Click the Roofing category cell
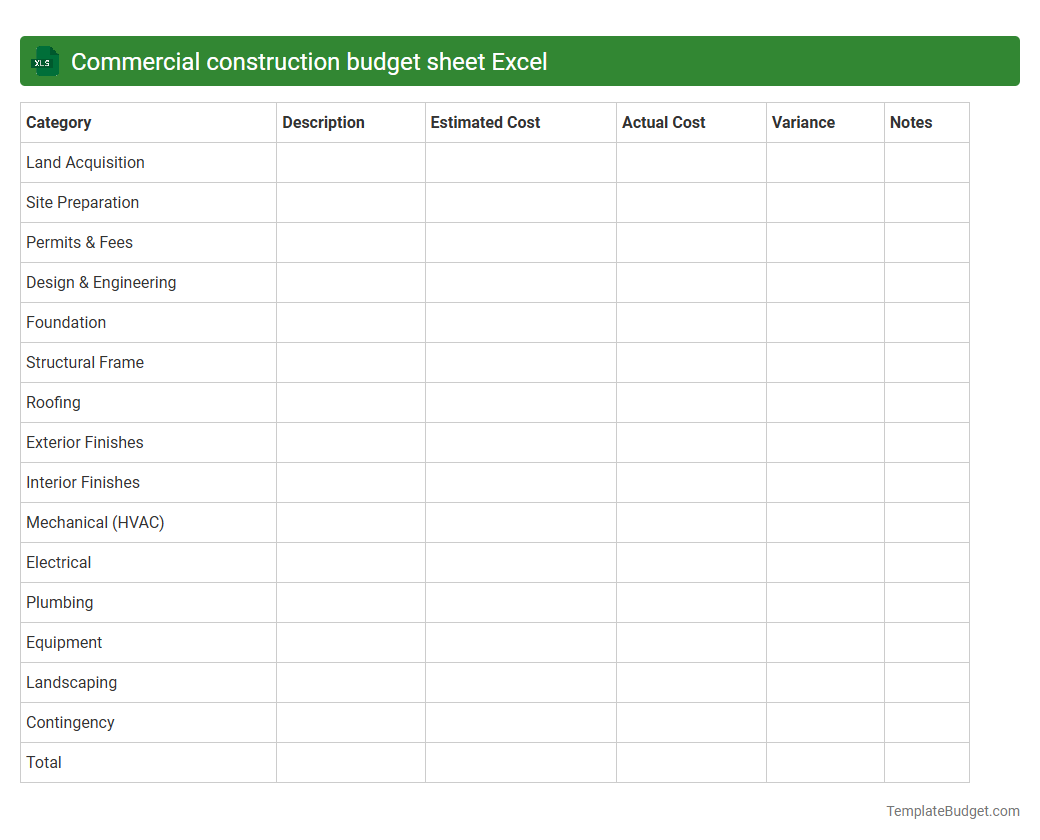 [x=53, y=402]
